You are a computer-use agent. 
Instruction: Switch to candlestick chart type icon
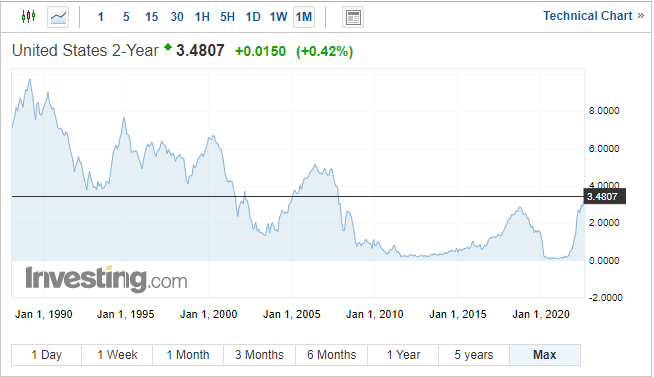pos(28,17)
